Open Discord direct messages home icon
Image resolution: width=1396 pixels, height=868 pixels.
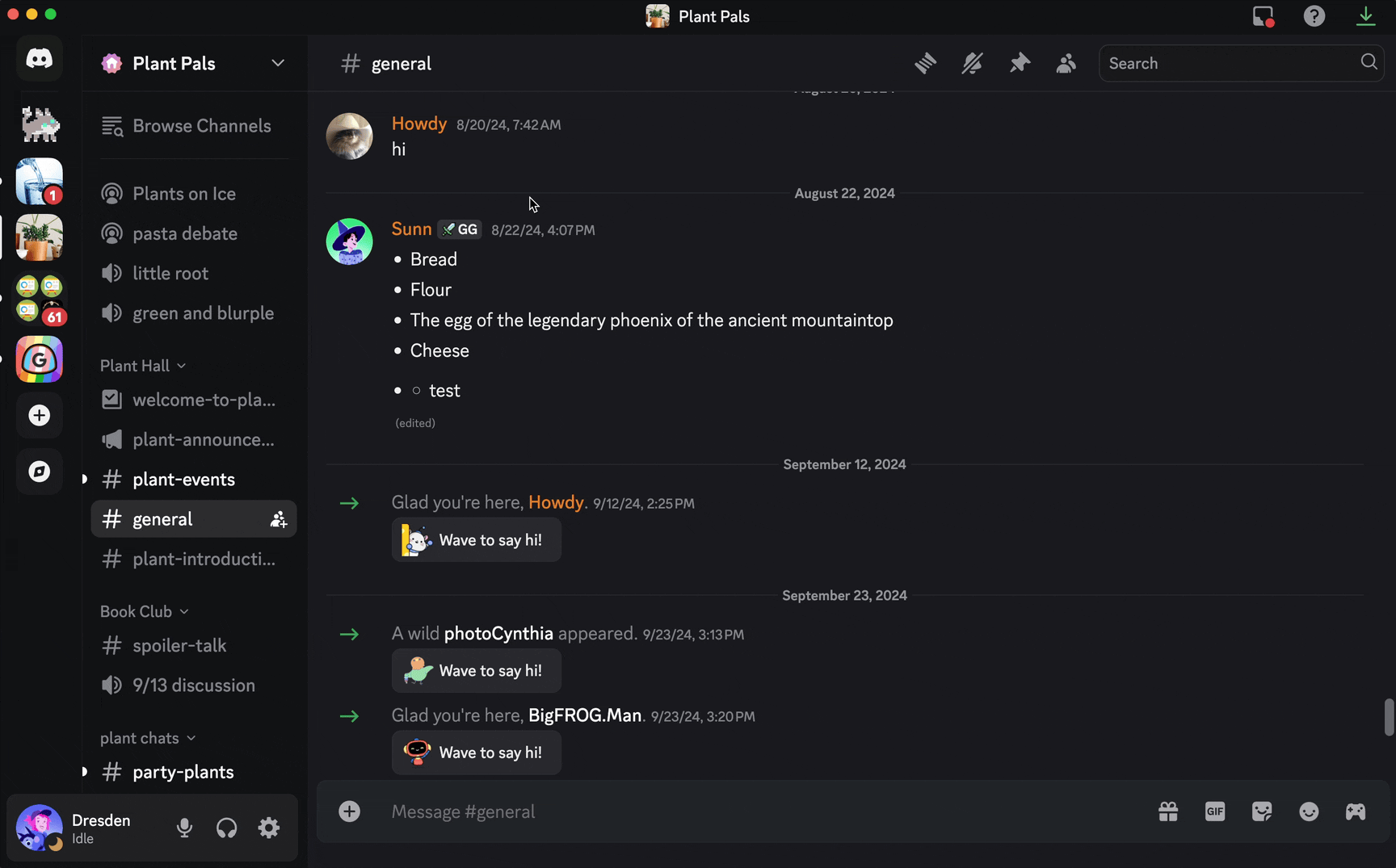click(x=40, y=58)
